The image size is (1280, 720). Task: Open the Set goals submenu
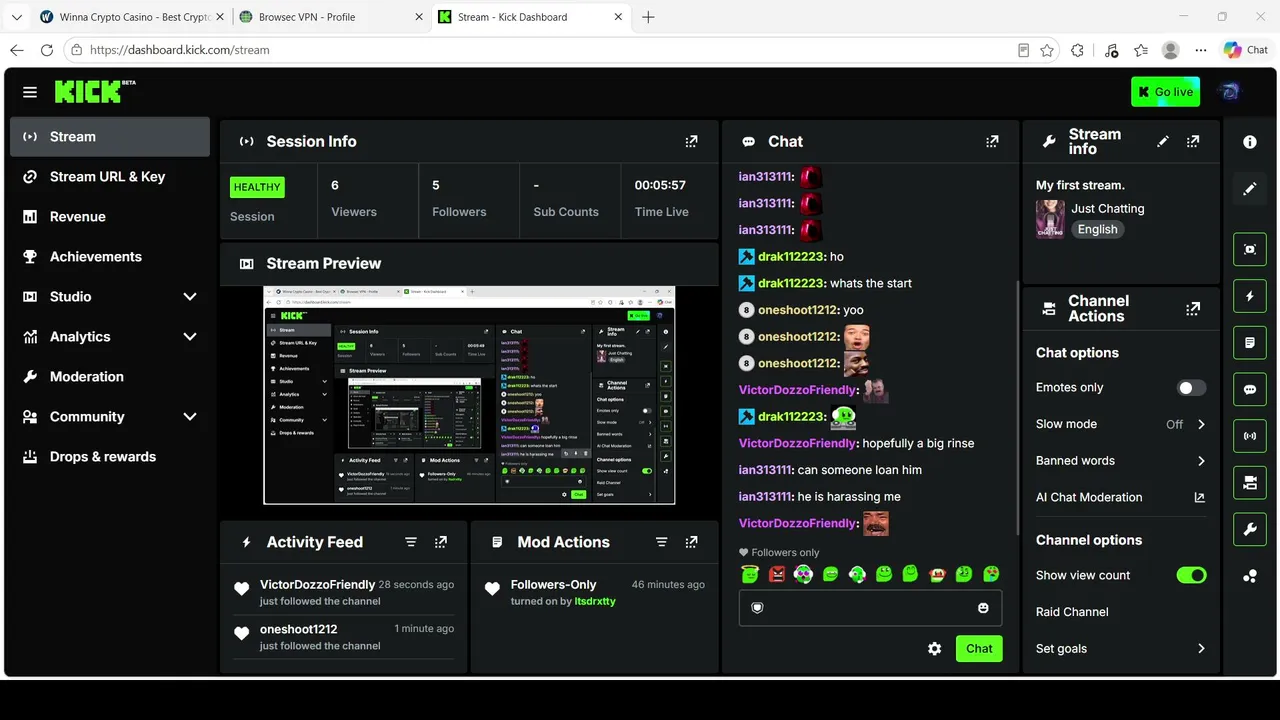pos(1121,648)
